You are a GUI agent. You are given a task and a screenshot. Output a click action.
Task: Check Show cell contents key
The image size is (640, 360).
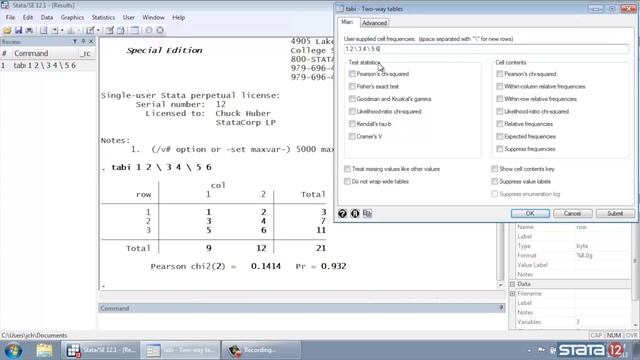coord(495,169)
